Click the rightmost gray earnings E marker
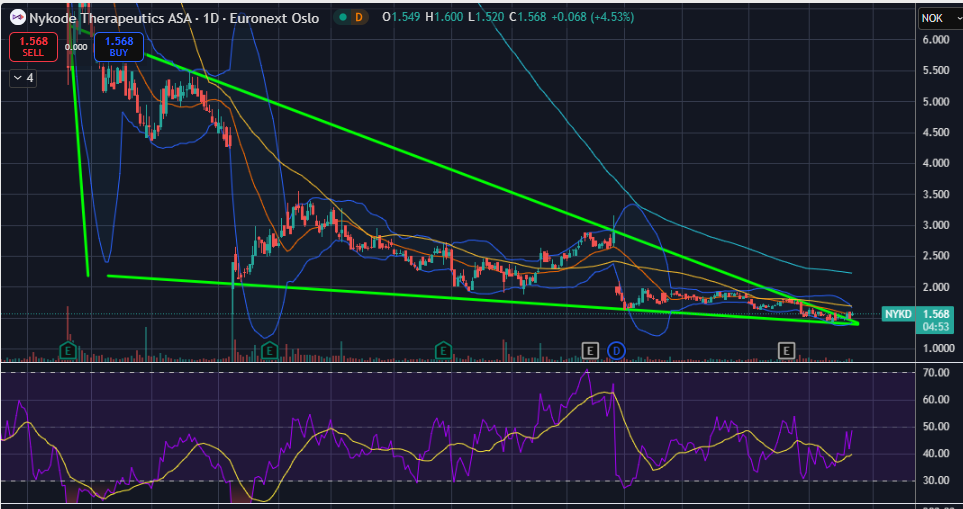Screen dimensions: 963x509 coord(787,350)
